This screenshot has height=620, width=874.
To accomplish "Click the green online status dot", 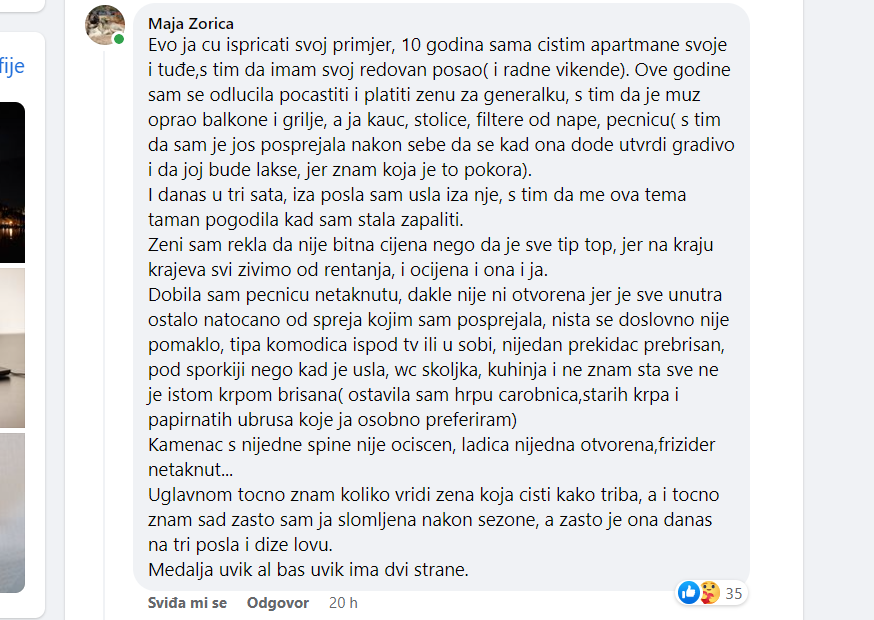I will click(118, 39).
